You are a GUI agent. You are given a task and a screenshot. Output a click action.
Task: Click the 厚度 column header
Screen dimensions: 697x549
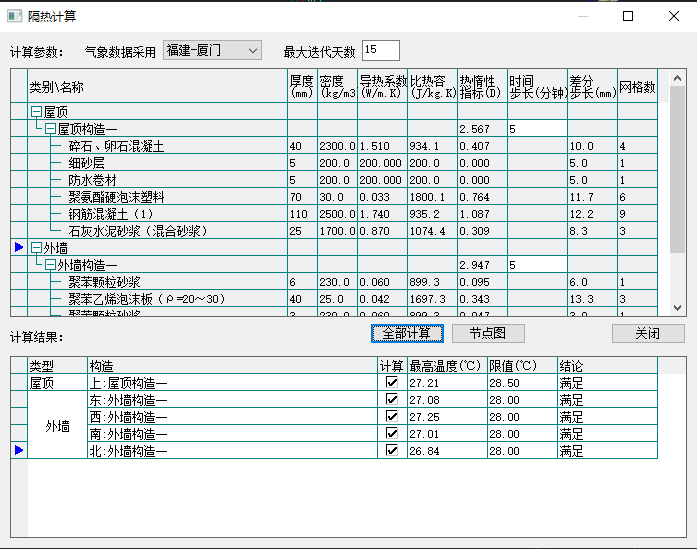[x=302, y=87]
